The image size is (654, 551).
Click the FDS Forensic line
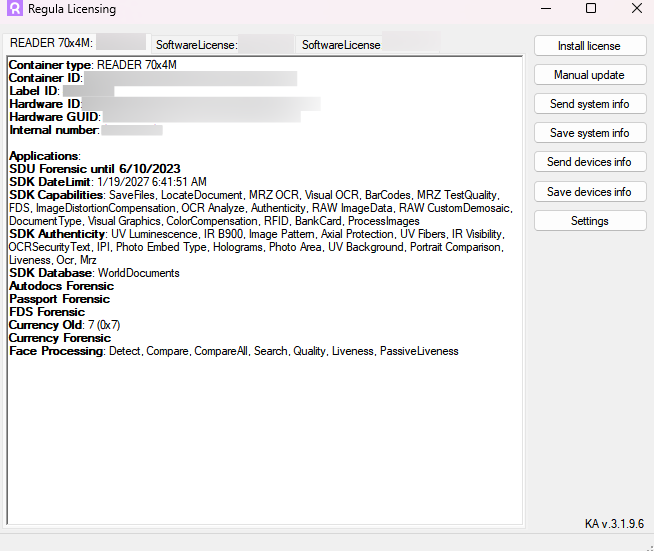(x=47, y=312)
